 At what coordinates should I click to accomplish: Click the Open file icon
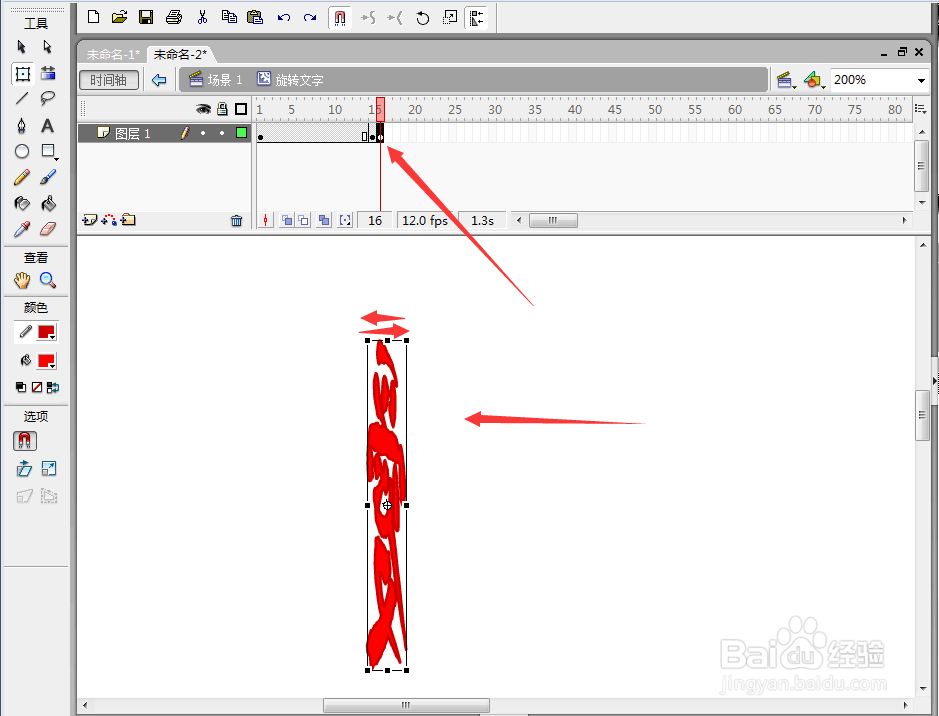[120, 17]
